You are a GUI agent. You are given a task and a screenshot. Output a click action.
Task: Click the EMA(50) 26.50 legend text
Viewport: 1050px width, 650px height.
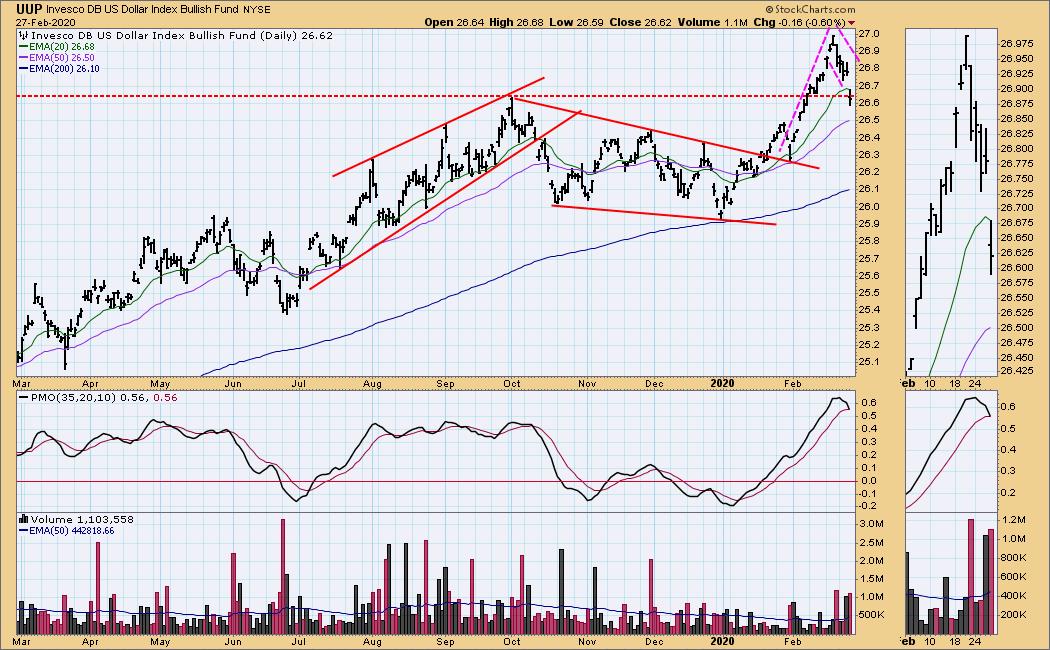[x=62, y=58]
